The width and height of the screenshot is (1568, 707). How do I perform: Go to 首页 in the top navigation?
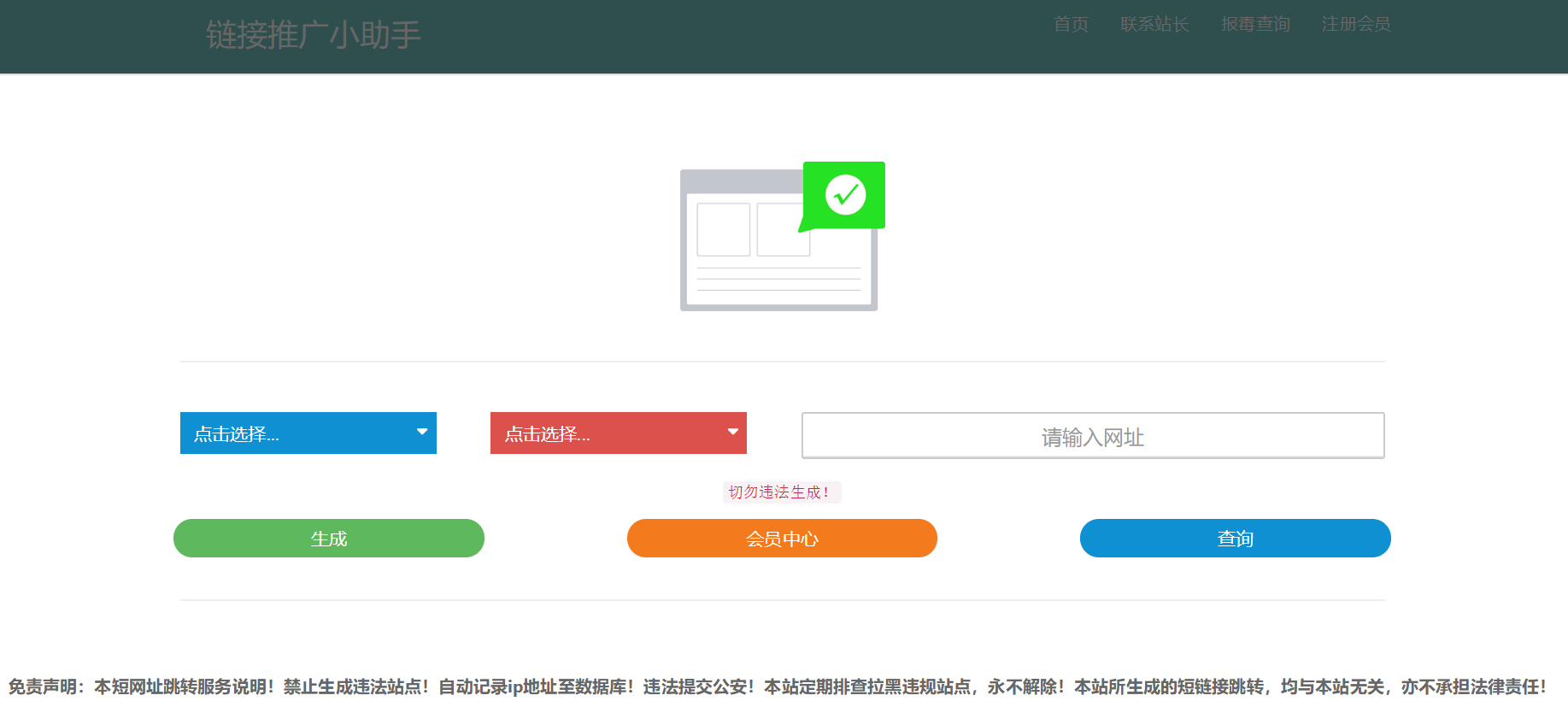pyautogui.click(x=1071, y=24)
